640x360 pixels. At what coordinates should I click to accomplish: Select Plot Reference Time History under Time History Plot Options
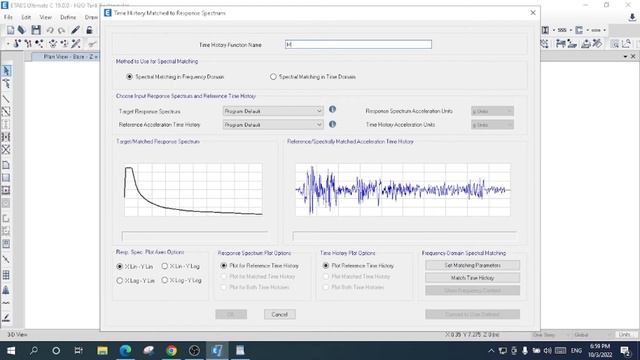click(358, 265)
